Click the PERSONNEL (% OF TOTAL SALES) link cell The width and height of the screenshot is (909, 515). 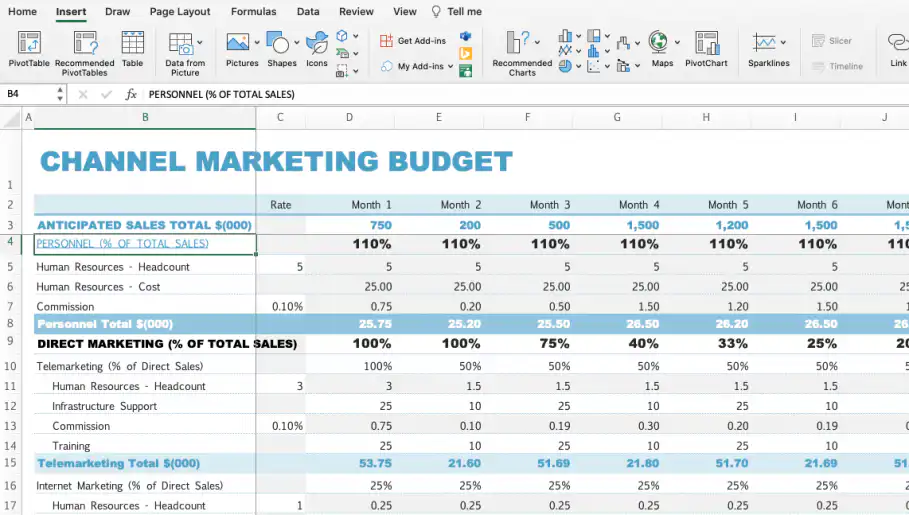point(145,244)
